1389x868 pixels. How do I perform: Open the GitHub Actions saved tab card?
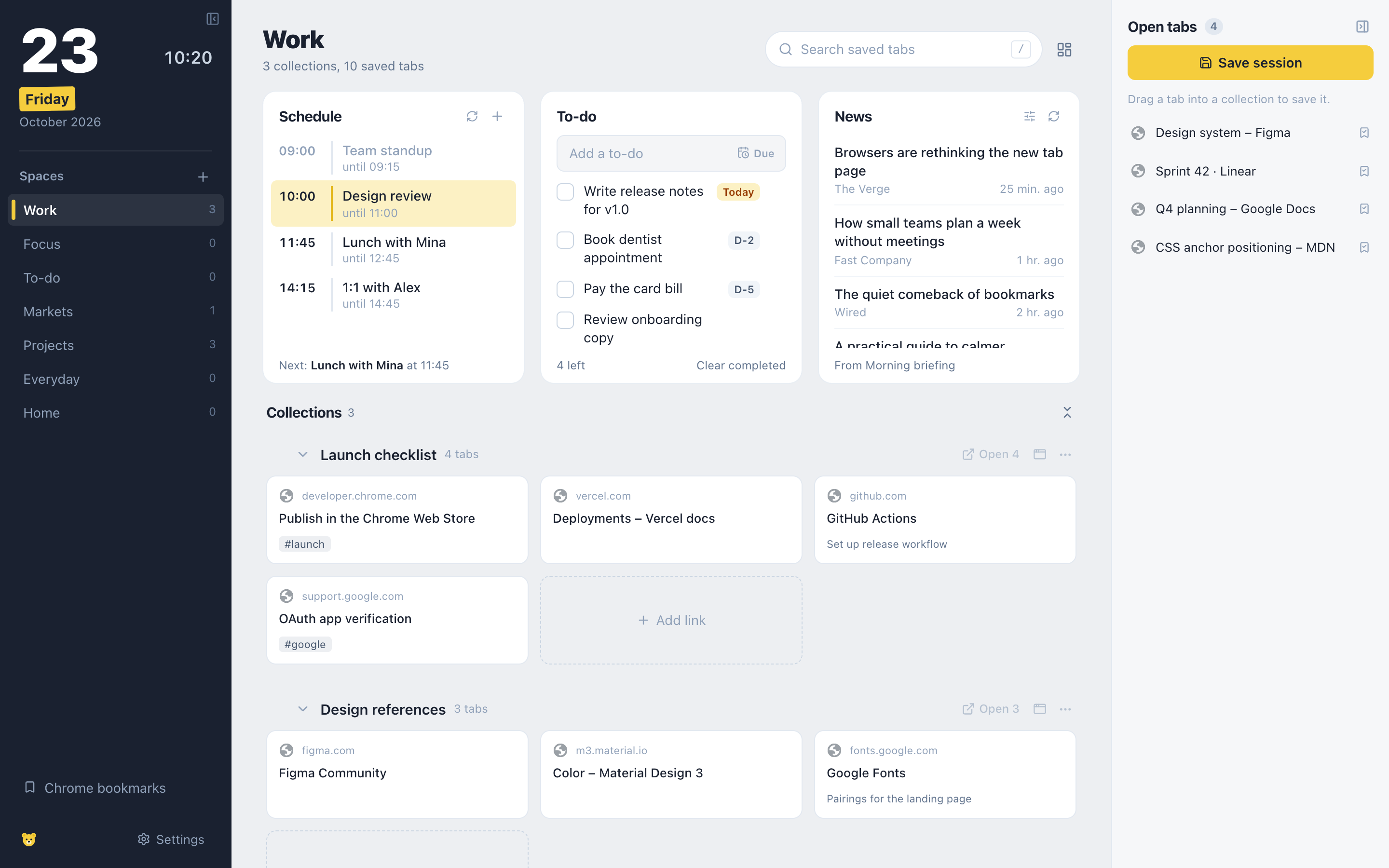click(945, 519)
